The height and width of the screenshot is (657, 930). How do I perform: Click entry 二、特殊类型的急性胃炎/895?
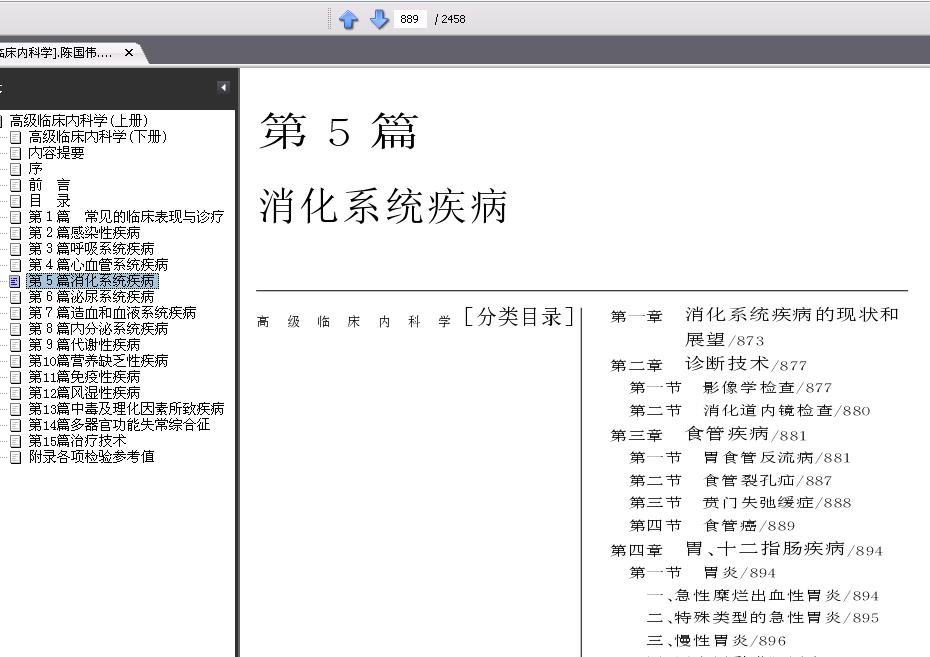point(763,618)
